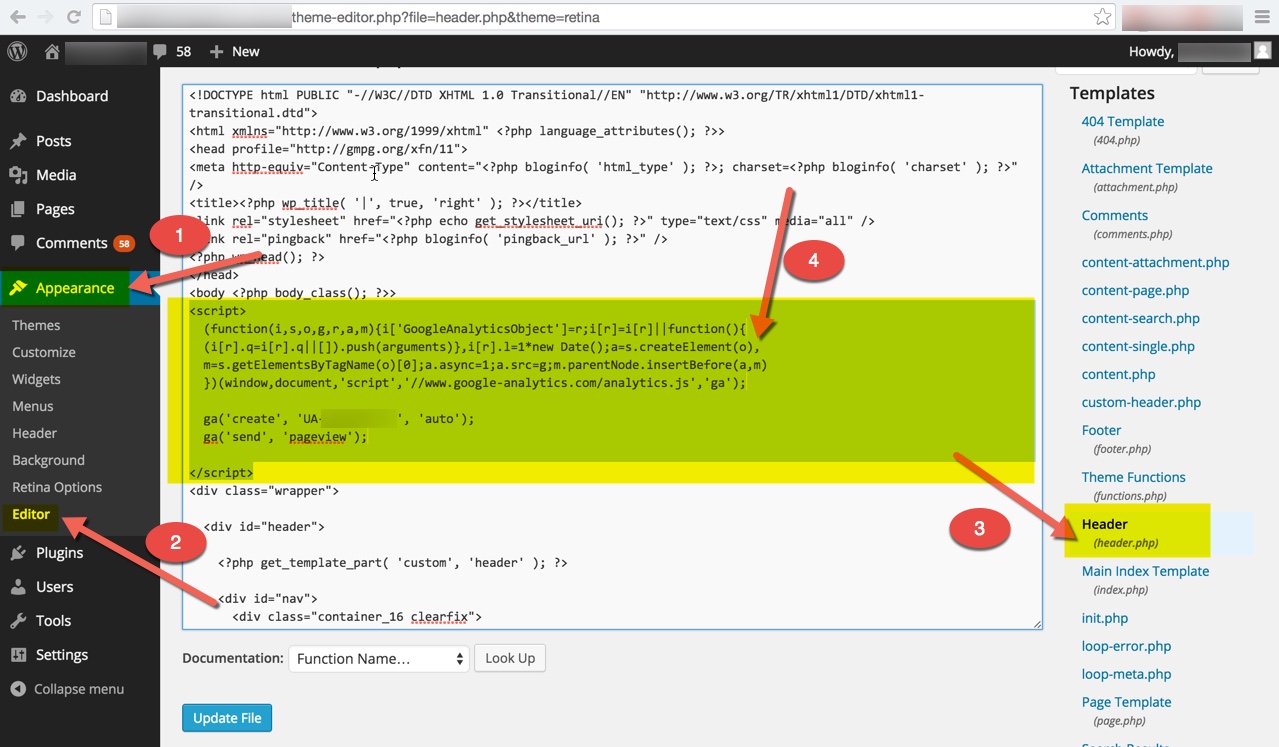Open content-search.php template
Image resolution: width=1279 pixels, height=747 pixels.
pos(1141,318)
